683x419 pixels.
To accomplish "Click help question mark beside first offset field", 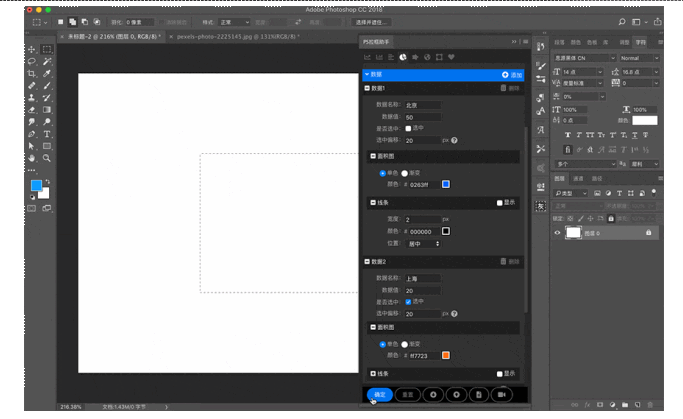I will (454, 140).
